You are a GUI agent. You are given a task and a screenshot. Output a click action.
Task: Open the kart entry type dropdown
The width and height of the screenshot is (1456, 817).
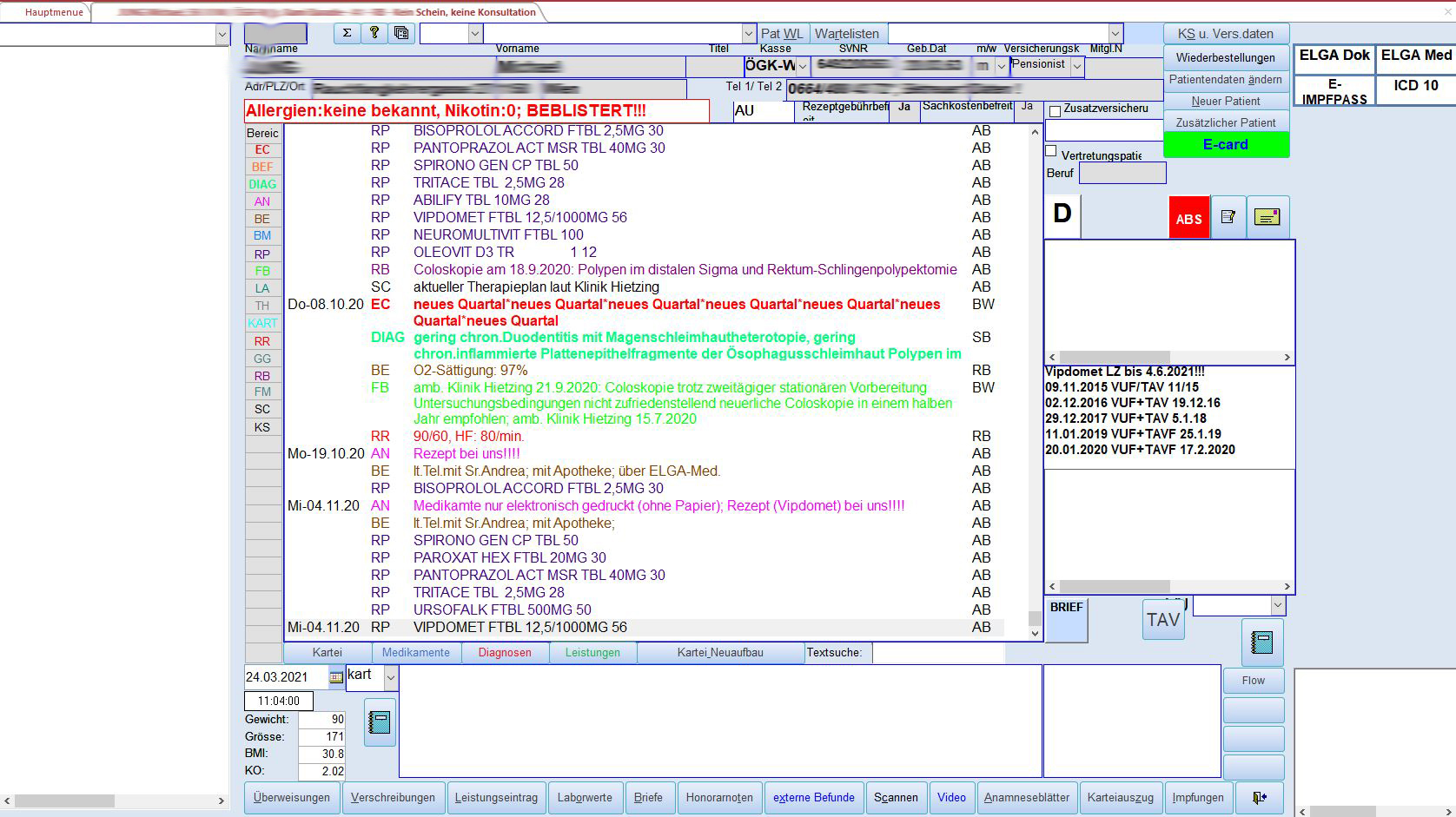(390, 677)
